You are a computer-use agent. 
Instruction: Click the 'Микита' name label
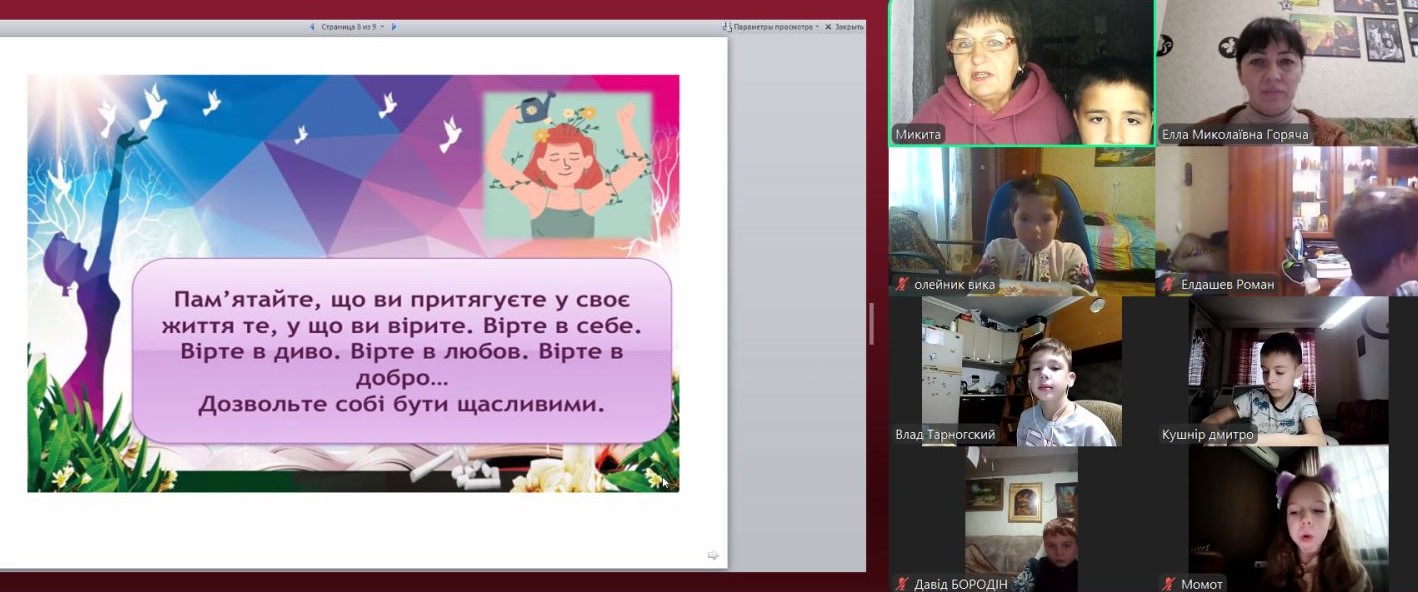pyautogui.click(x=917, y=135)
